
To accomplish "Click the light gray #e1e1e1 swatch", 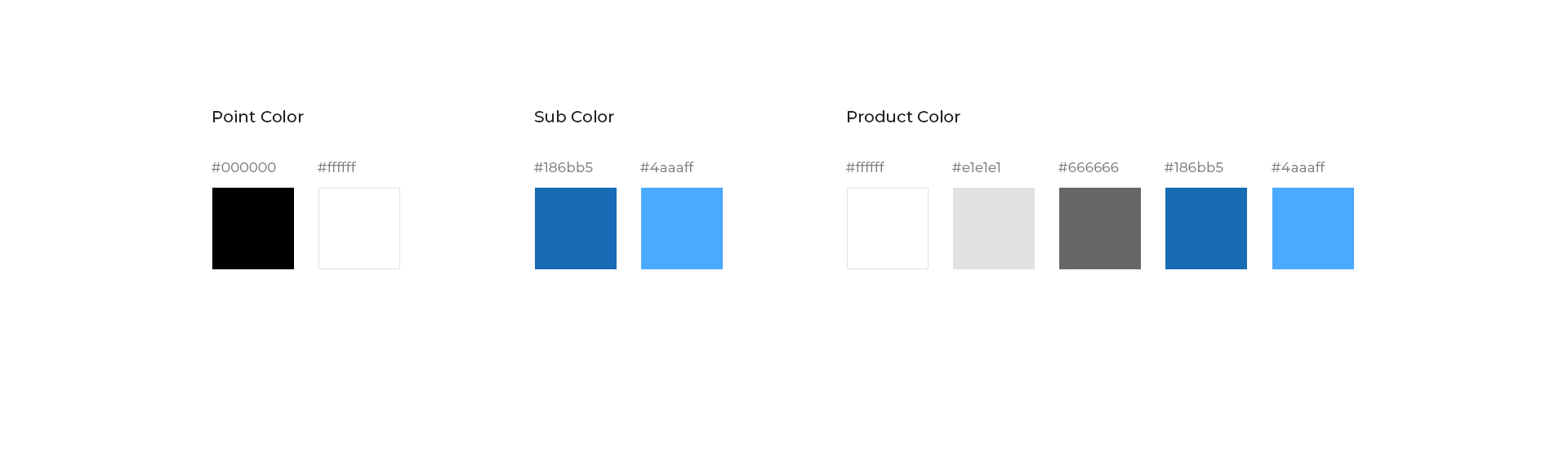I will pyautogui.click(x=994, y=228).
